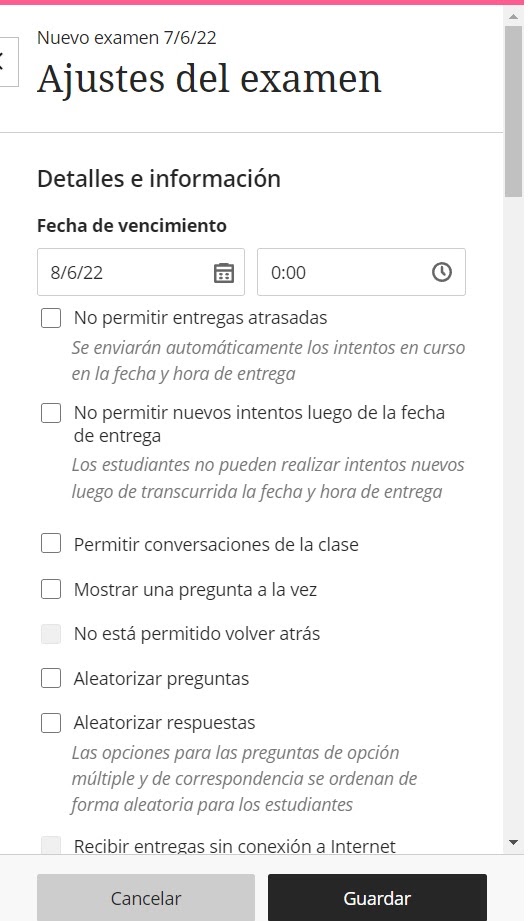This screenshot has width=528, height=921.
Task: Click the Cancelar button
Action: pyautogui.click(x=146, y=898)
